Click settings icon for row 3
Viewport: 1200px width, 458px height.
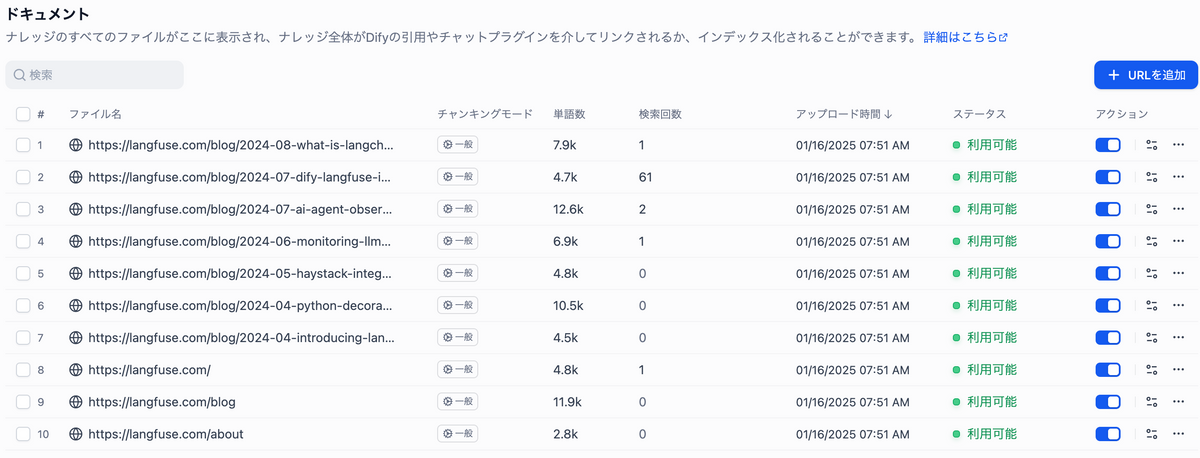(1151, 209)
